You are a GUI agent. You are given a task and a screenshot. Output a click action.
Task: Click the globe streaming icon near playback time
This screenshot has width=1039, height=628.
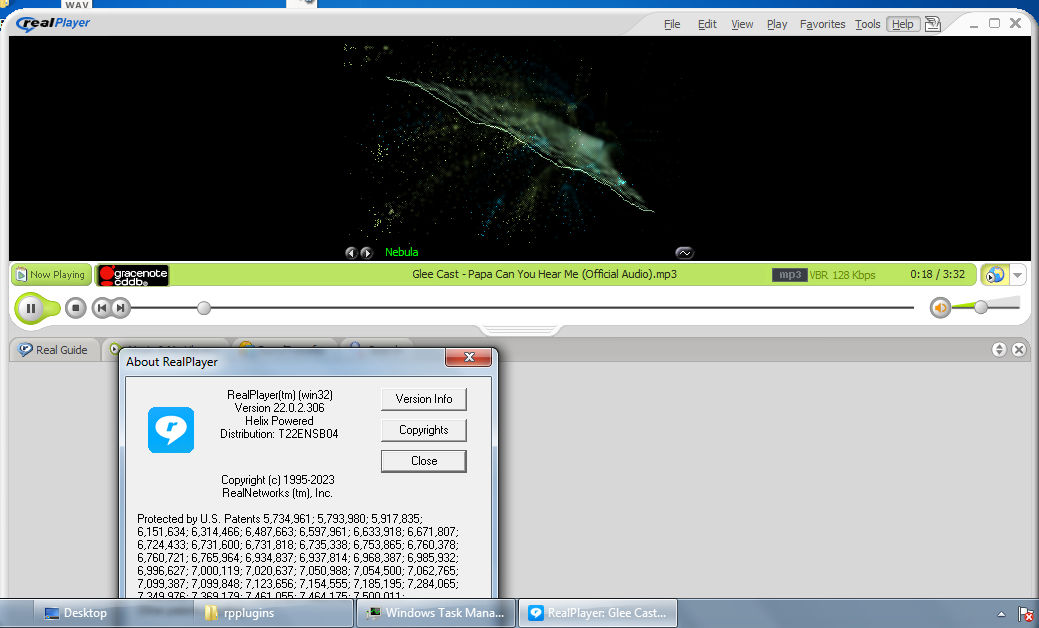tap(994, 274)
